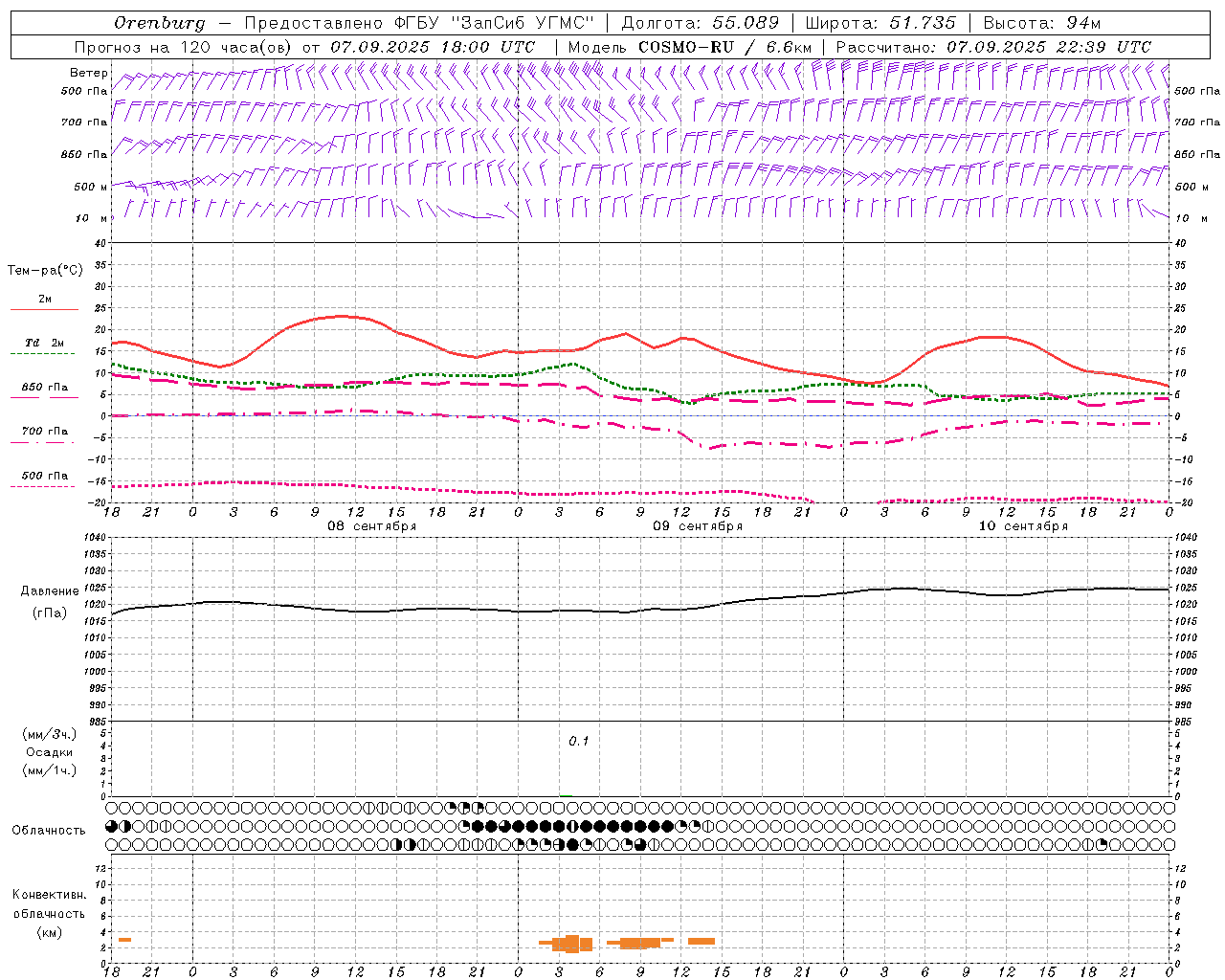The width and height of the screenshot is (1225, 980).
Task: Click the "Тем-ра(°C)" temperature label
Action: coord(45,271)
